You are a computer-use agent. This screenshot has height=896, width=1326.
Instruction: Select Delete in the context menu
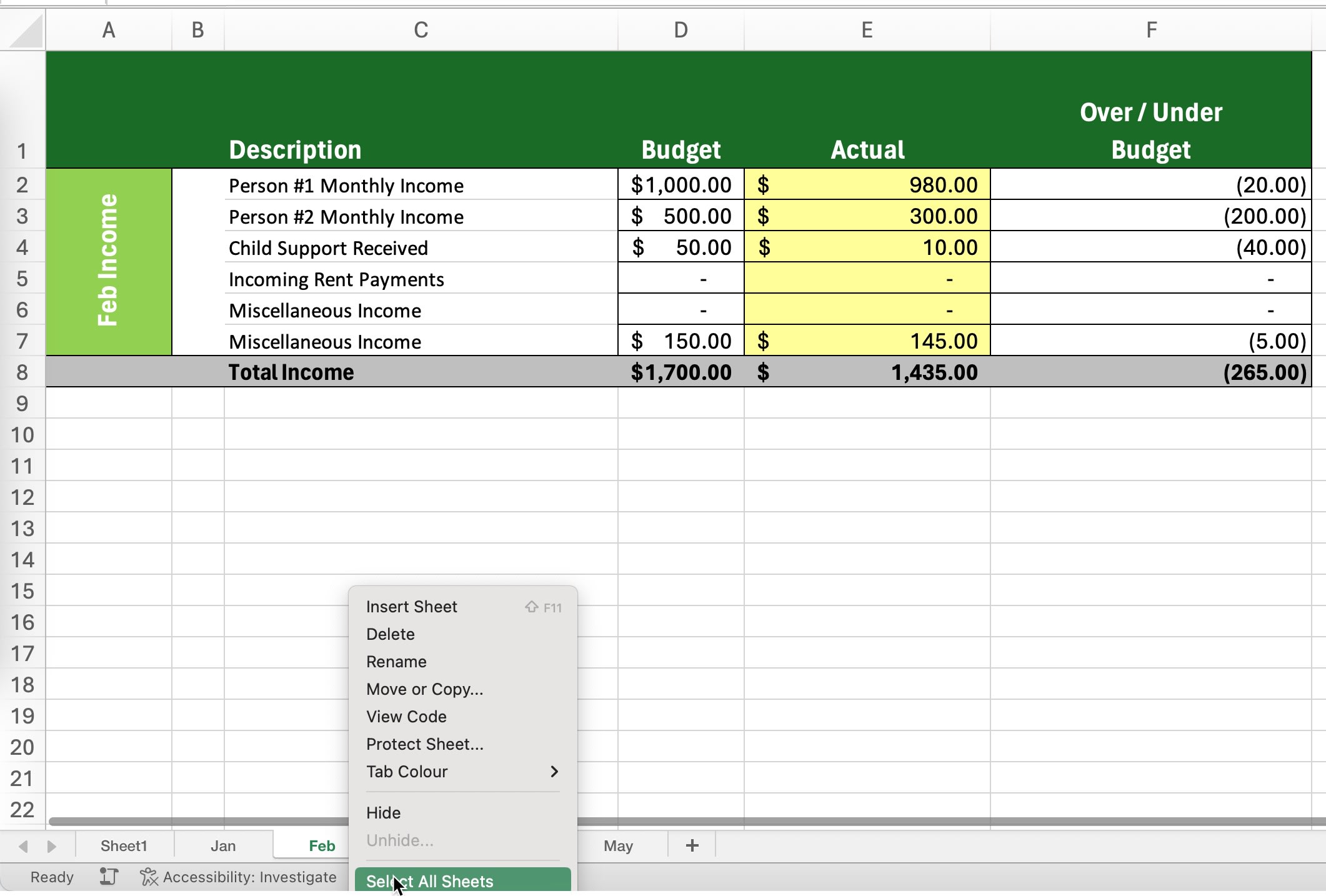(391, 634)
